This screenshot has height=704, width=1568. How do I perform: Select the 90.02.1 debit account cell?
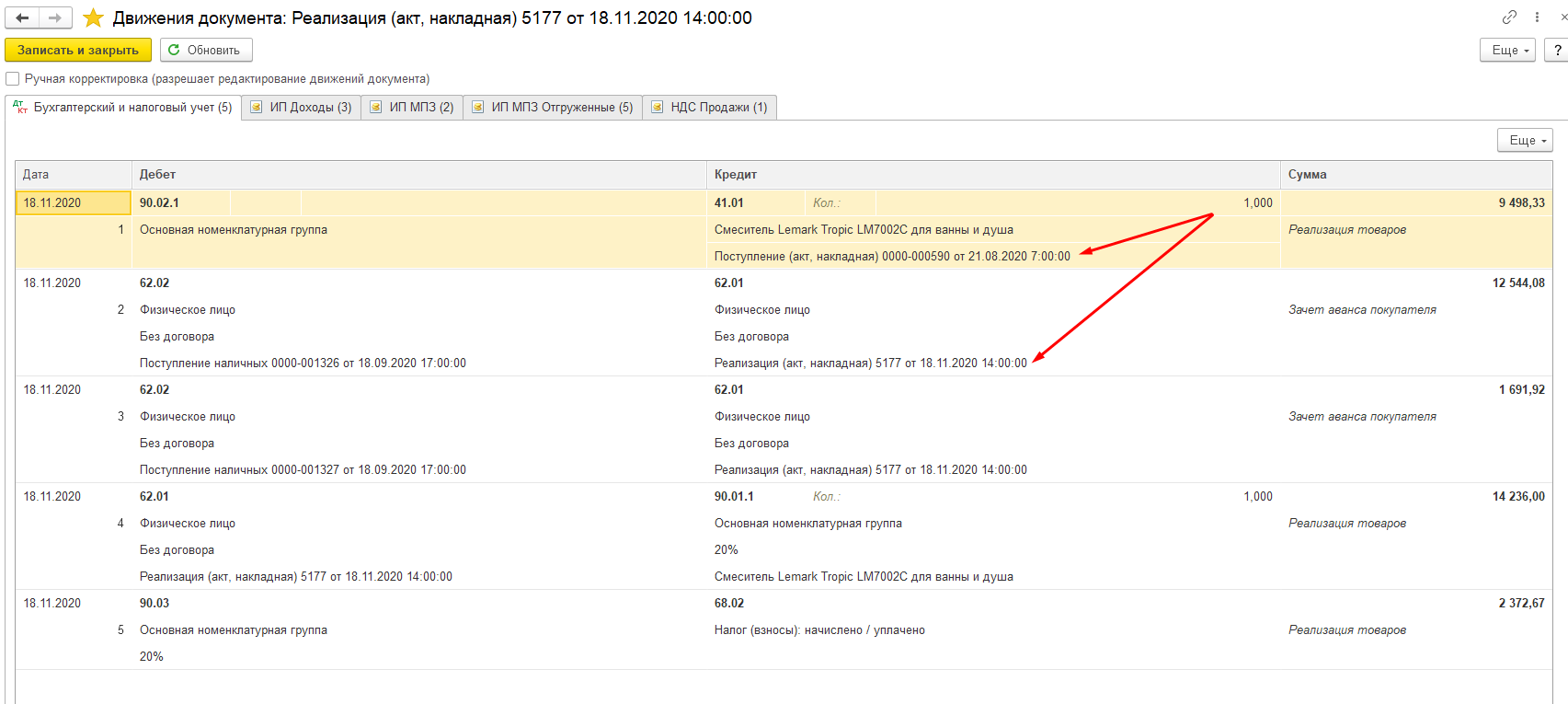[181, 202]
